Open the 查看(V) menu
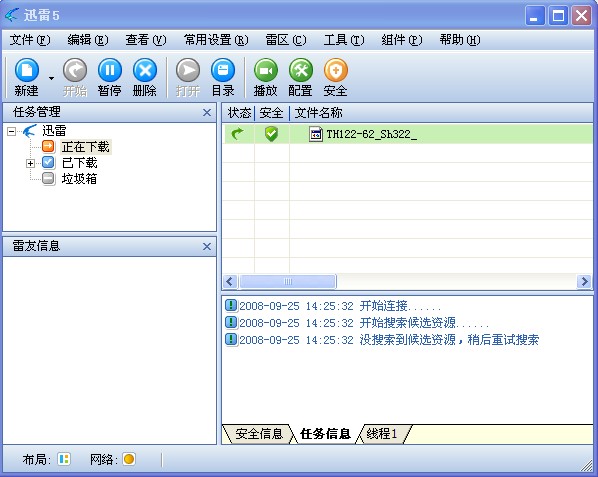The width and height of the screenshot is (598, 477). (x=146, y=40)
